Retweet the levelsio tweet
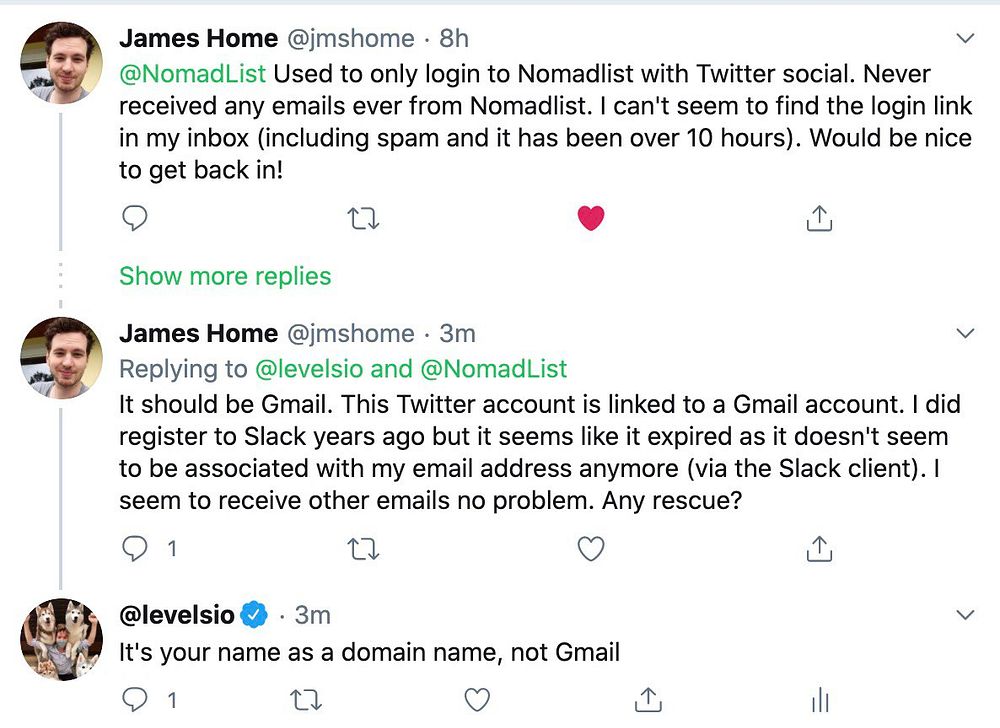Screen dimensions: 1000x728 pyautogui.click(x=306, y=700)
